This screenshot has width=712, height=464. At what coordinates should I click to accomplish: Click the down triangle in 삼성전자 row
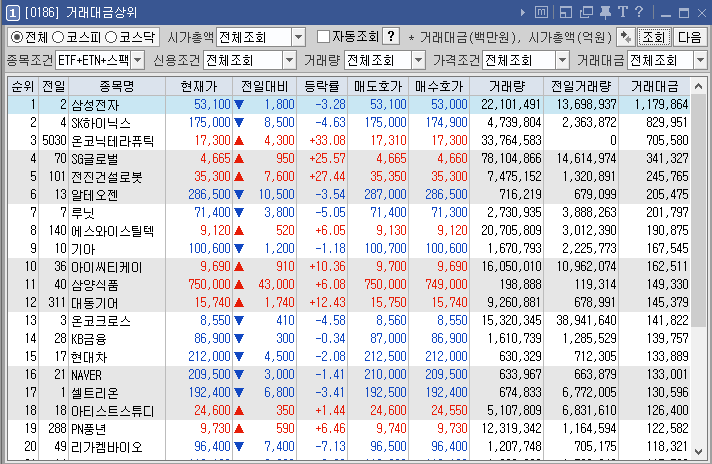coord(239,105)
